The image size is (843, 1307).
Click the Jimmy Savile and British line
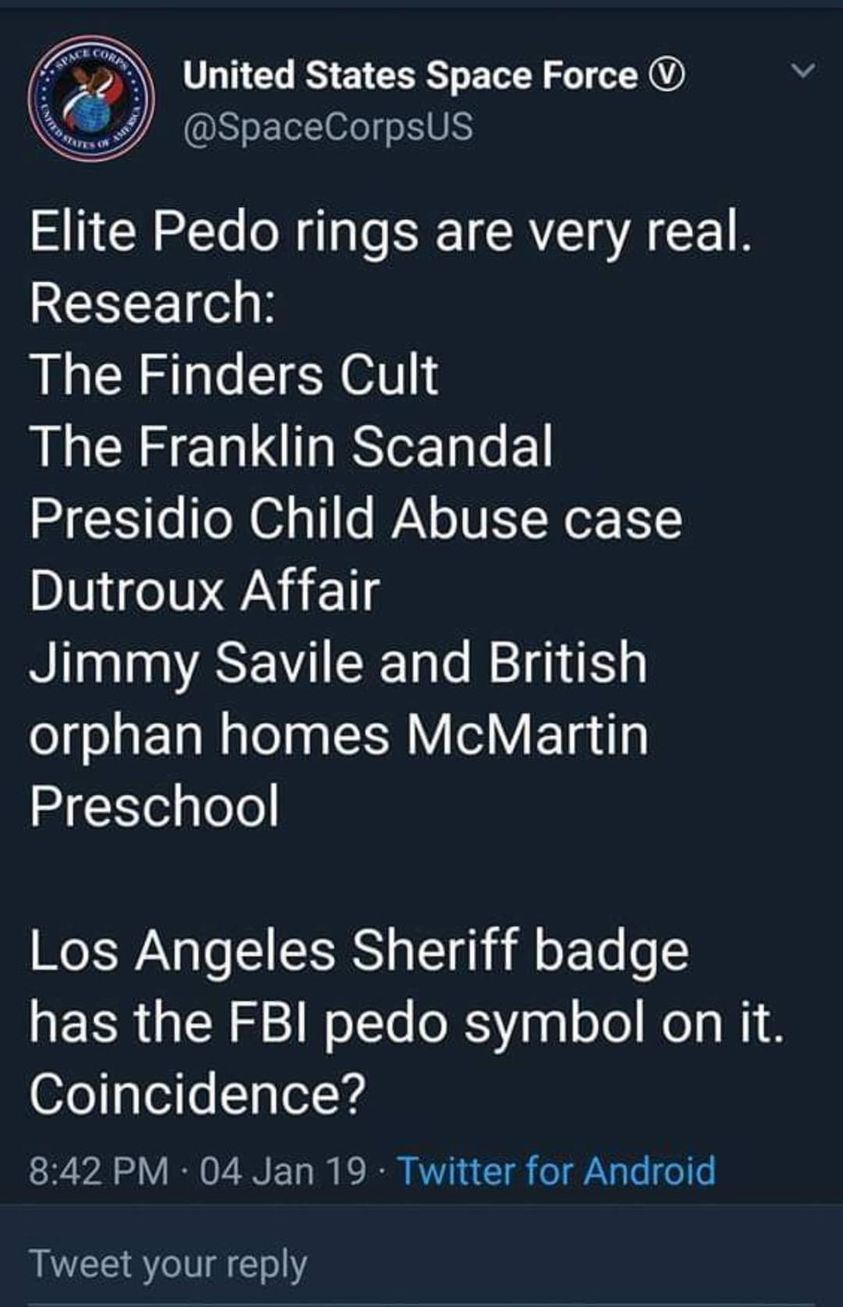[x=338, y=662]
